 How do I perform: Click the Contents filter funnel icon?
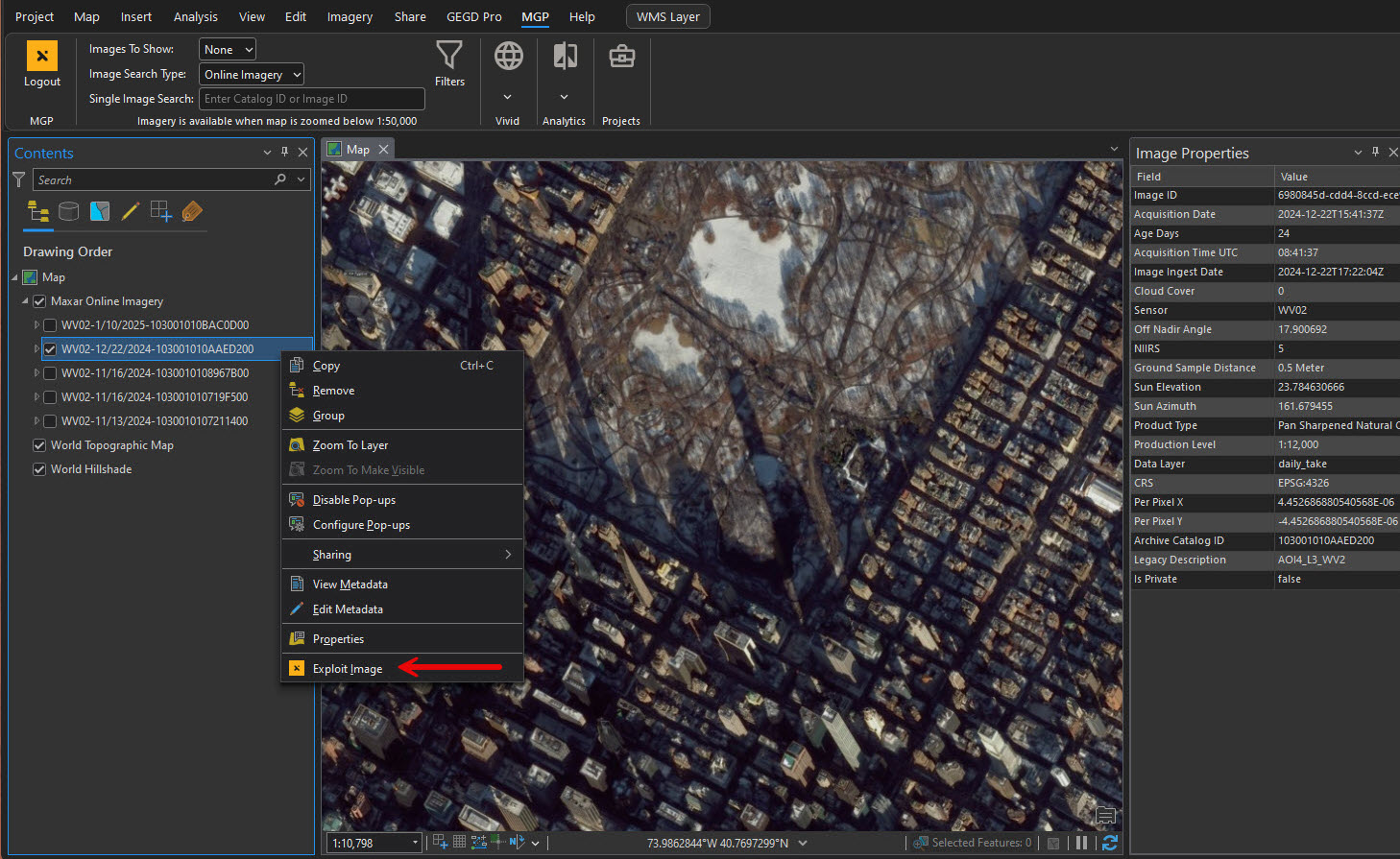(x=18, y=179)
